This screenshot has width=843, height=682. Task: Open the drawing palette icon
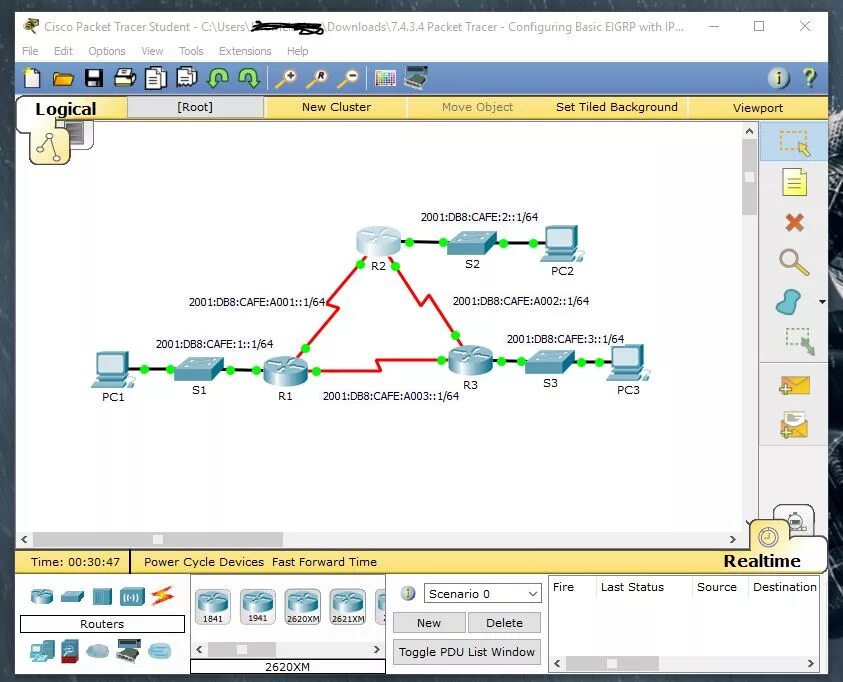(385, 78)
